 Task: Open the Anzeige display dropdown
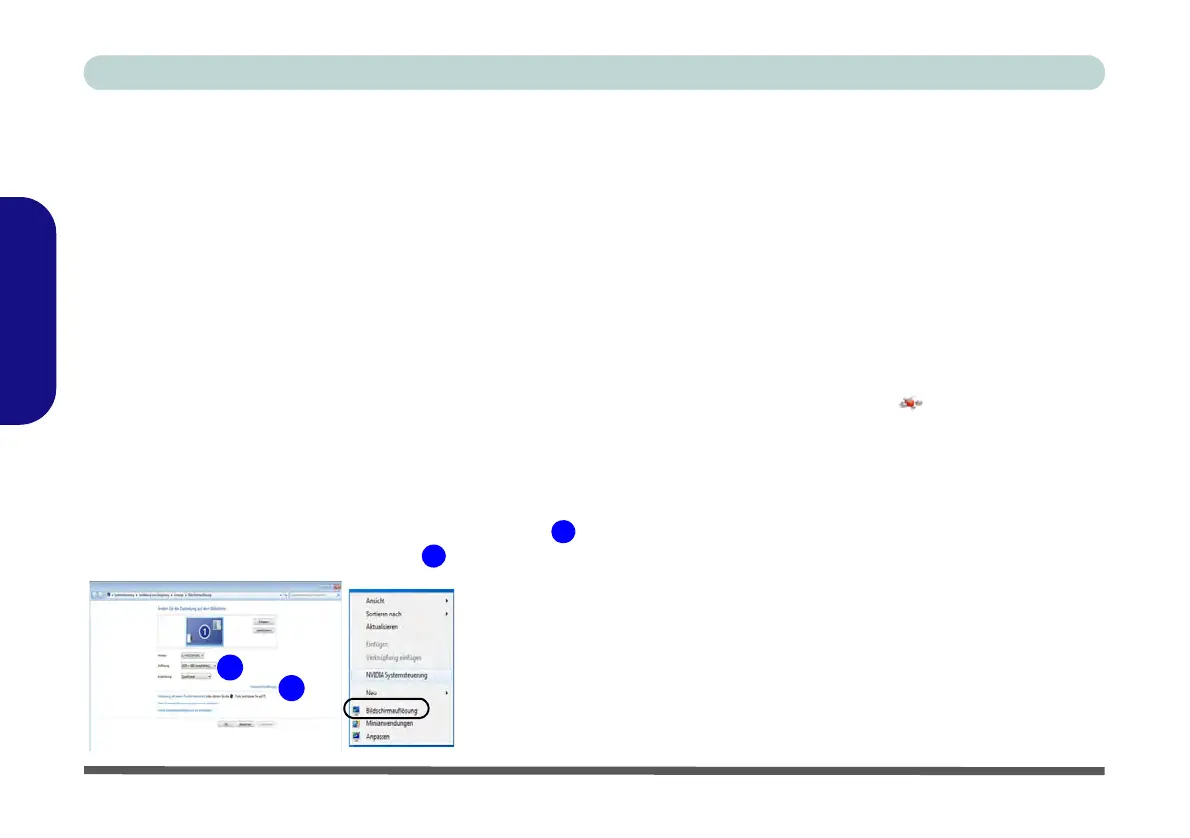point(192,655)
